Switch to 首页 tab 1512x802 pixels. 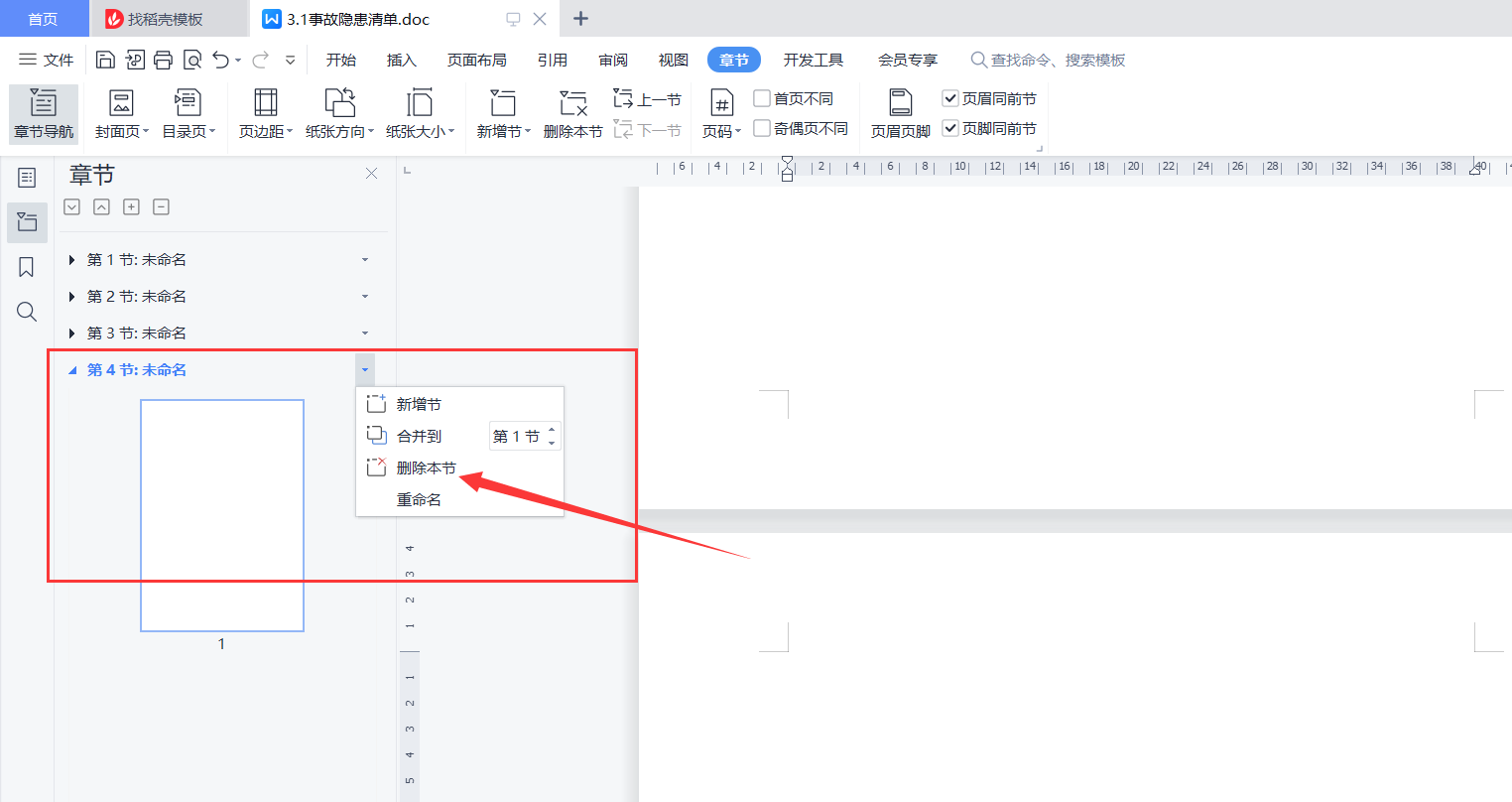pos(43,19)
